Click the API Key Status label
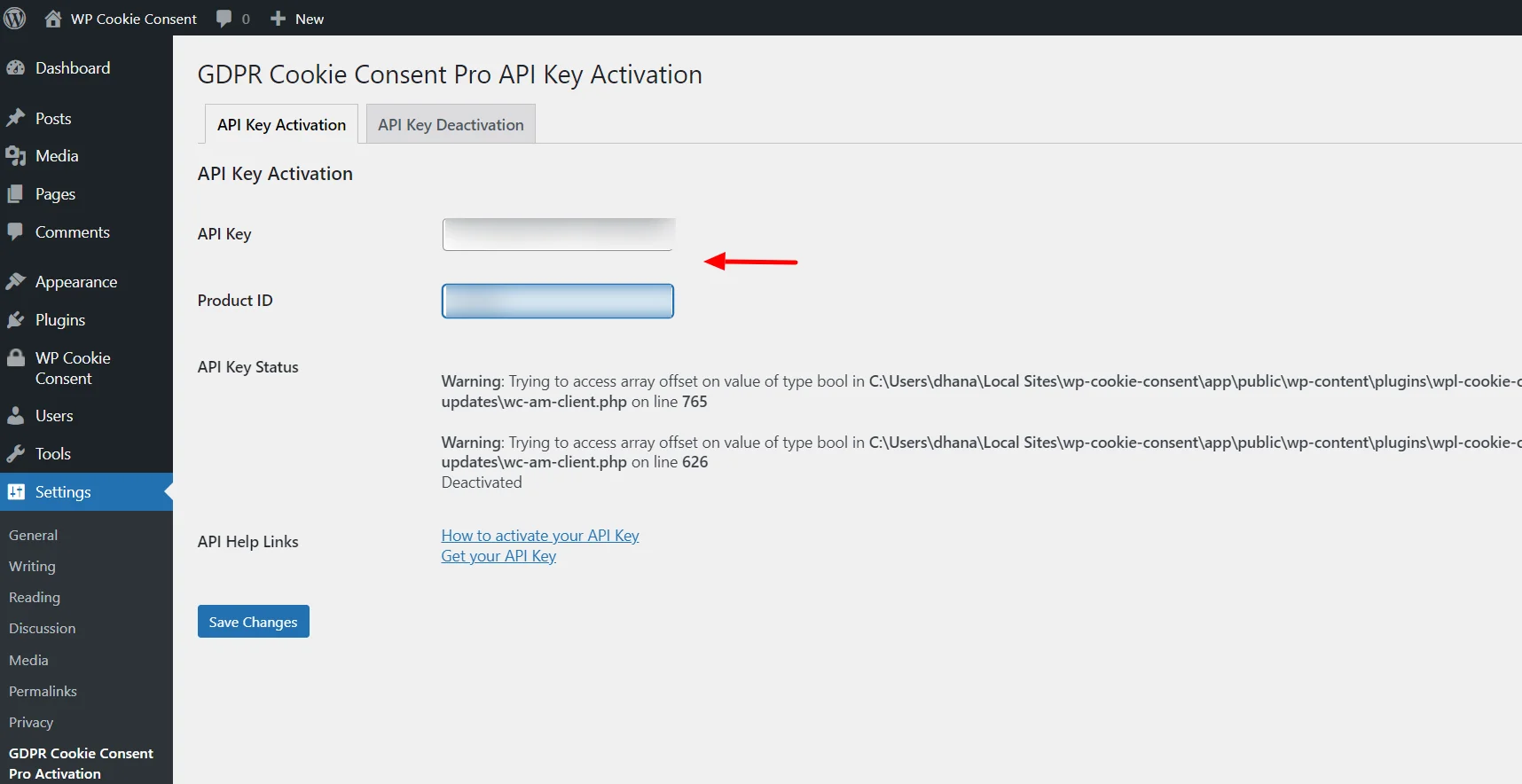 point(248,367)
